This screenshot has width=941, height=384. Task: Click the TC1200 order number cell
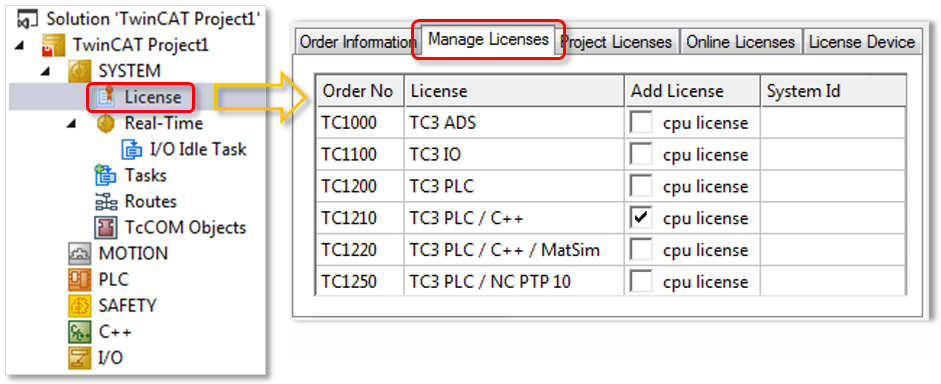point(360,187)
